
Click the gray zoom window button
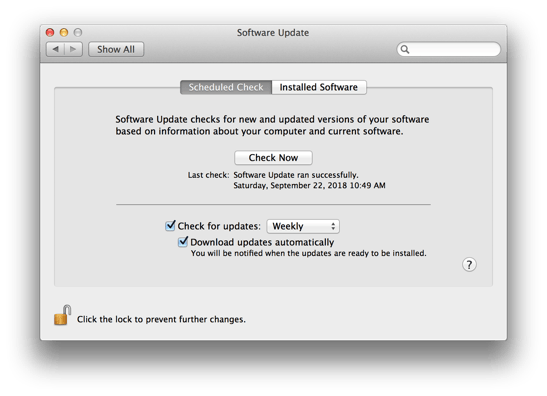pyautogui.click(x=78, y=32)
